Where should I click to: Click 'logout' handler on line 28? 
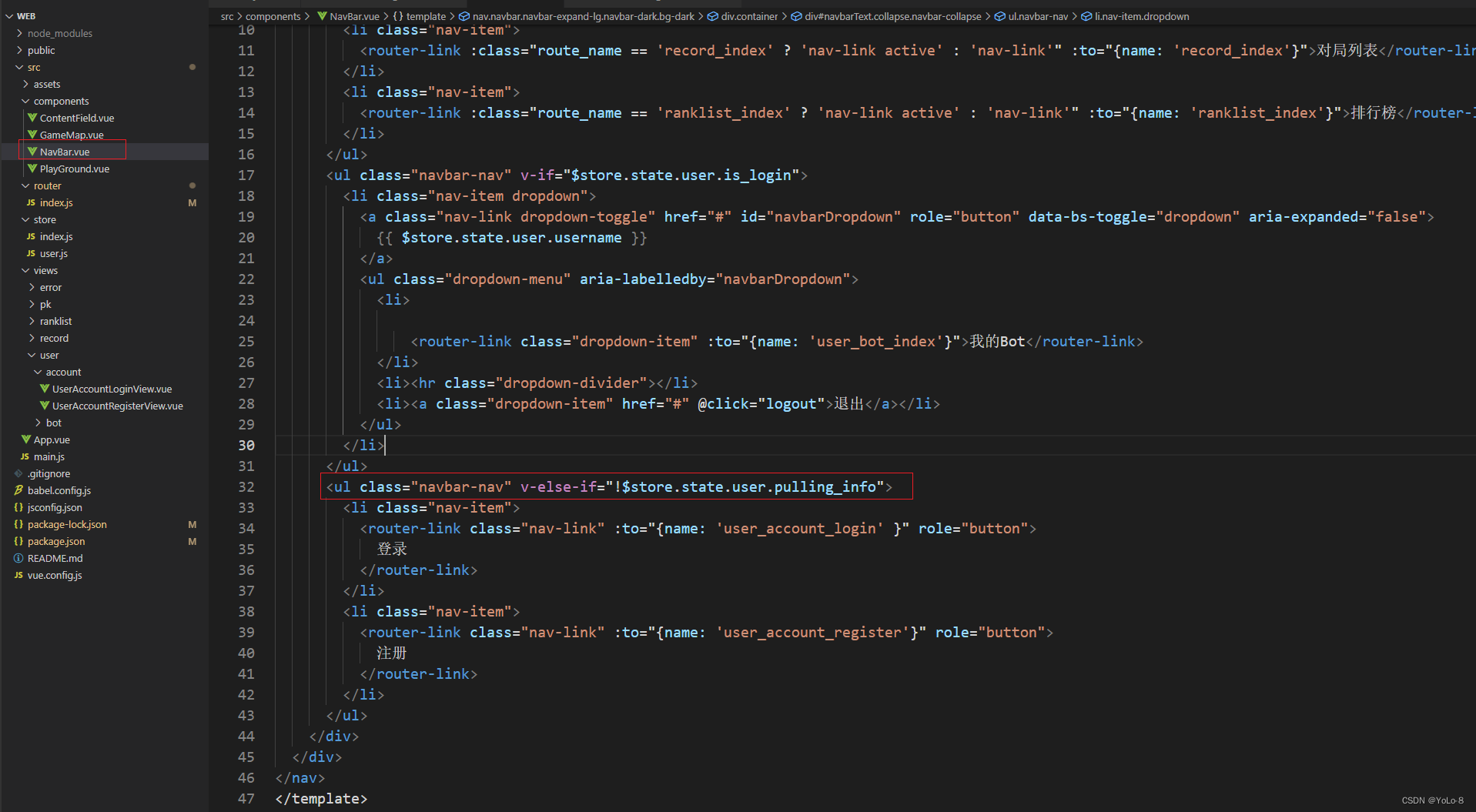click(x=791, y=403)
